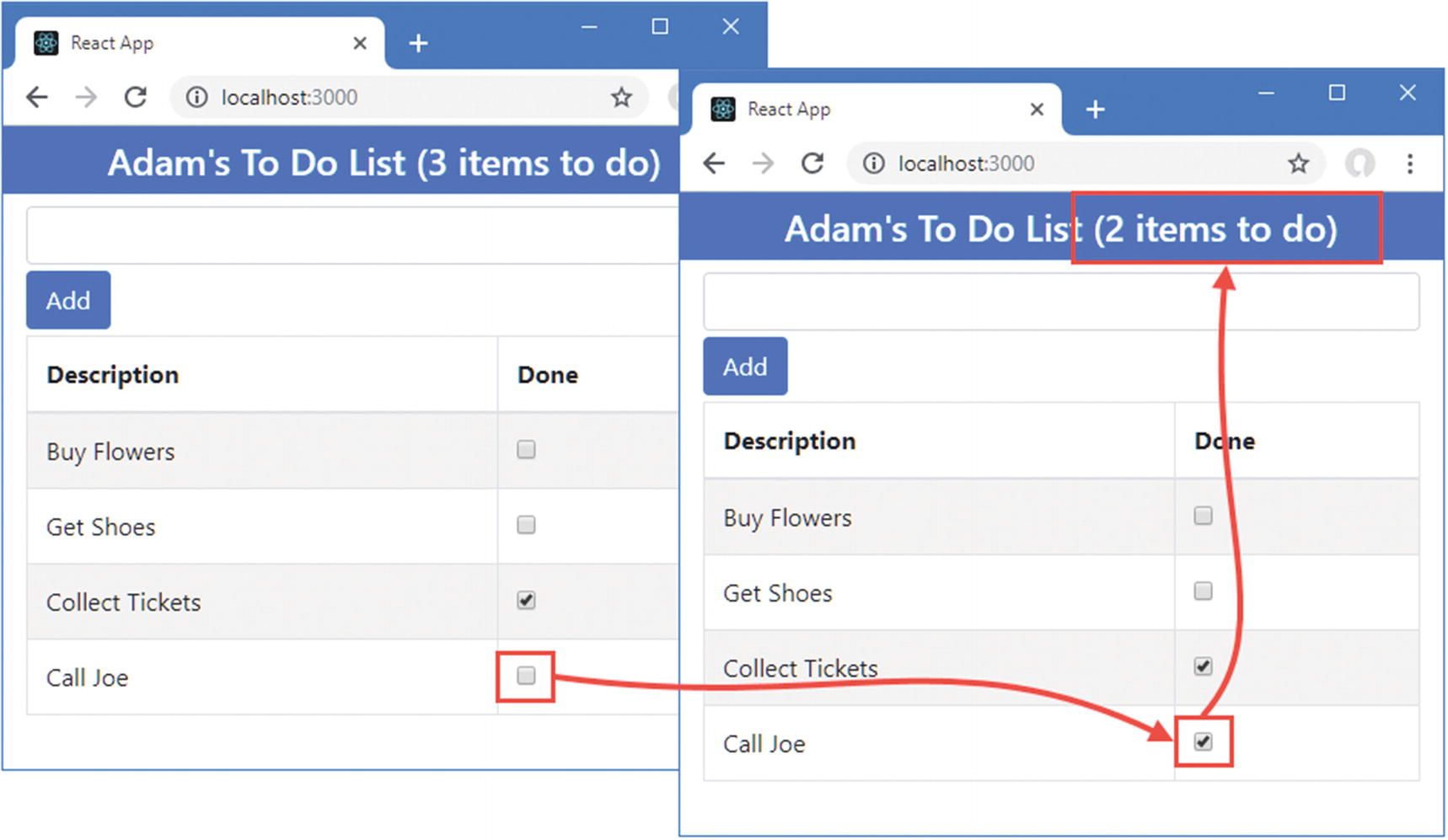
Task: Close the React App tab in left window
Action: tap(360, 43)
